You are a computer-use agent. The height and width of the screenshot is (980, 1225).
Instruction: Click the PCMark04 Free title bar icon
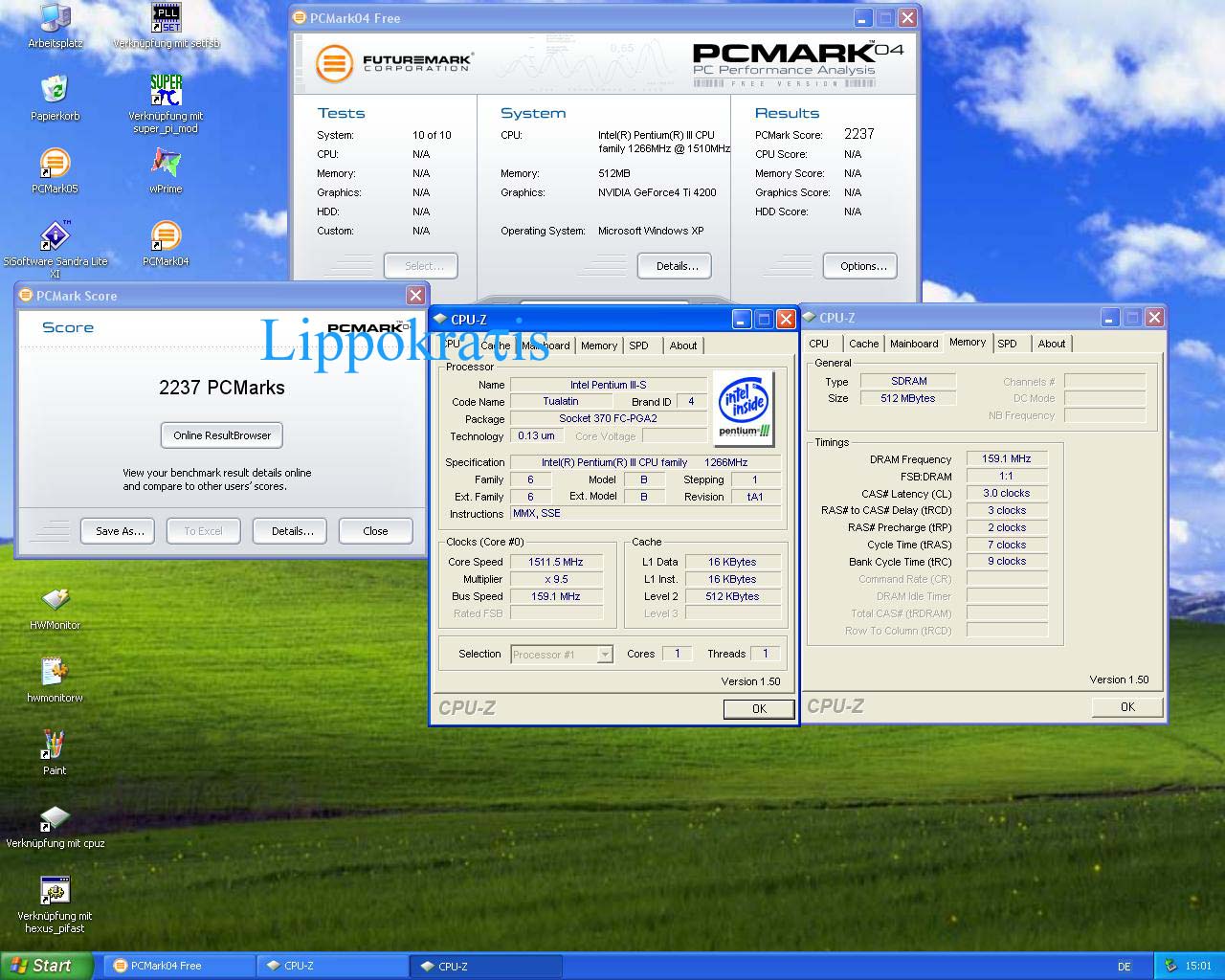click(x=300, y=17)
